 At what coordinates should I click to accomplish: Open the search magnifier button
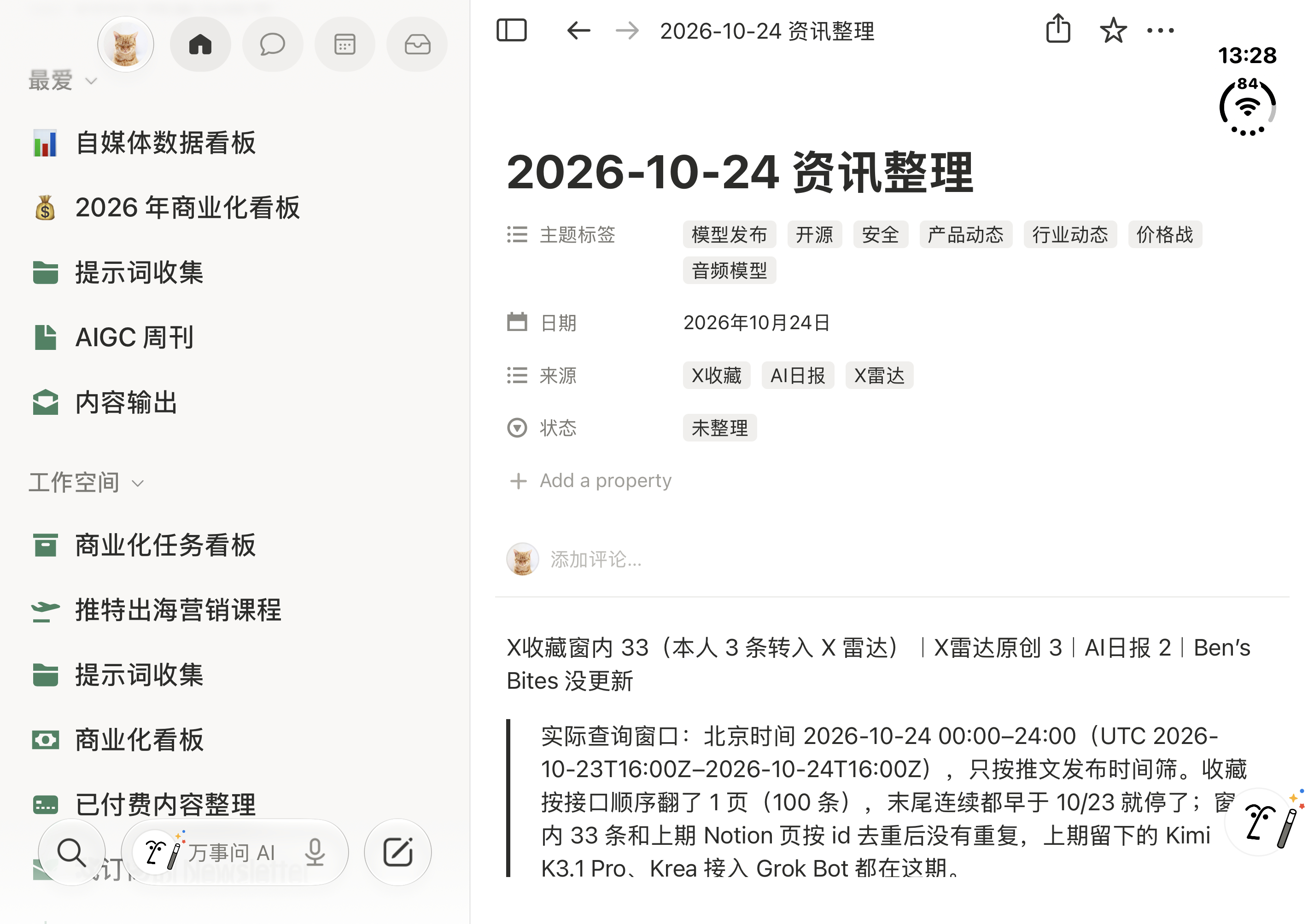point(71,853)
